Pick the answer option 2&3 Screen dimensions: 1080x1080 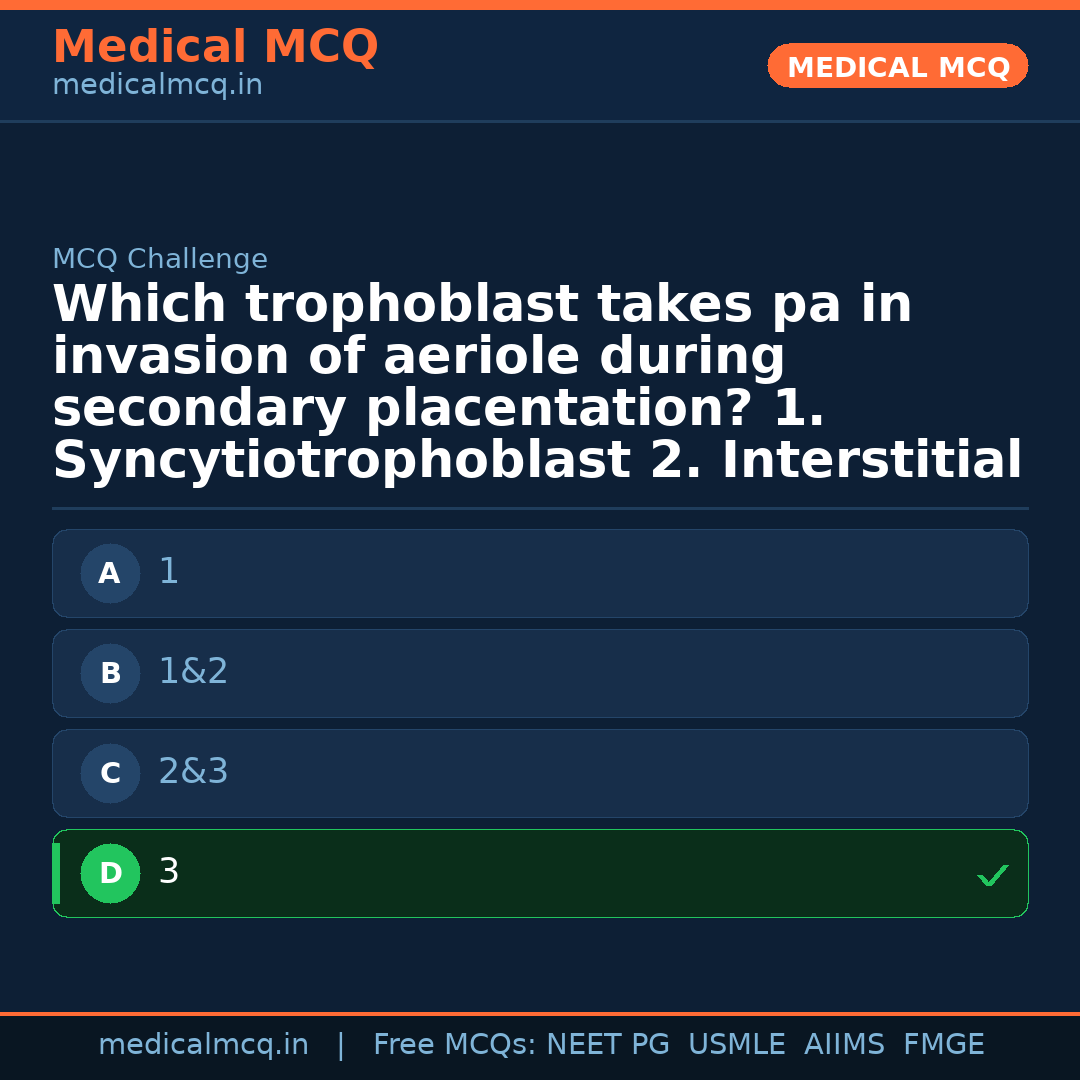(x=540, y=773)
